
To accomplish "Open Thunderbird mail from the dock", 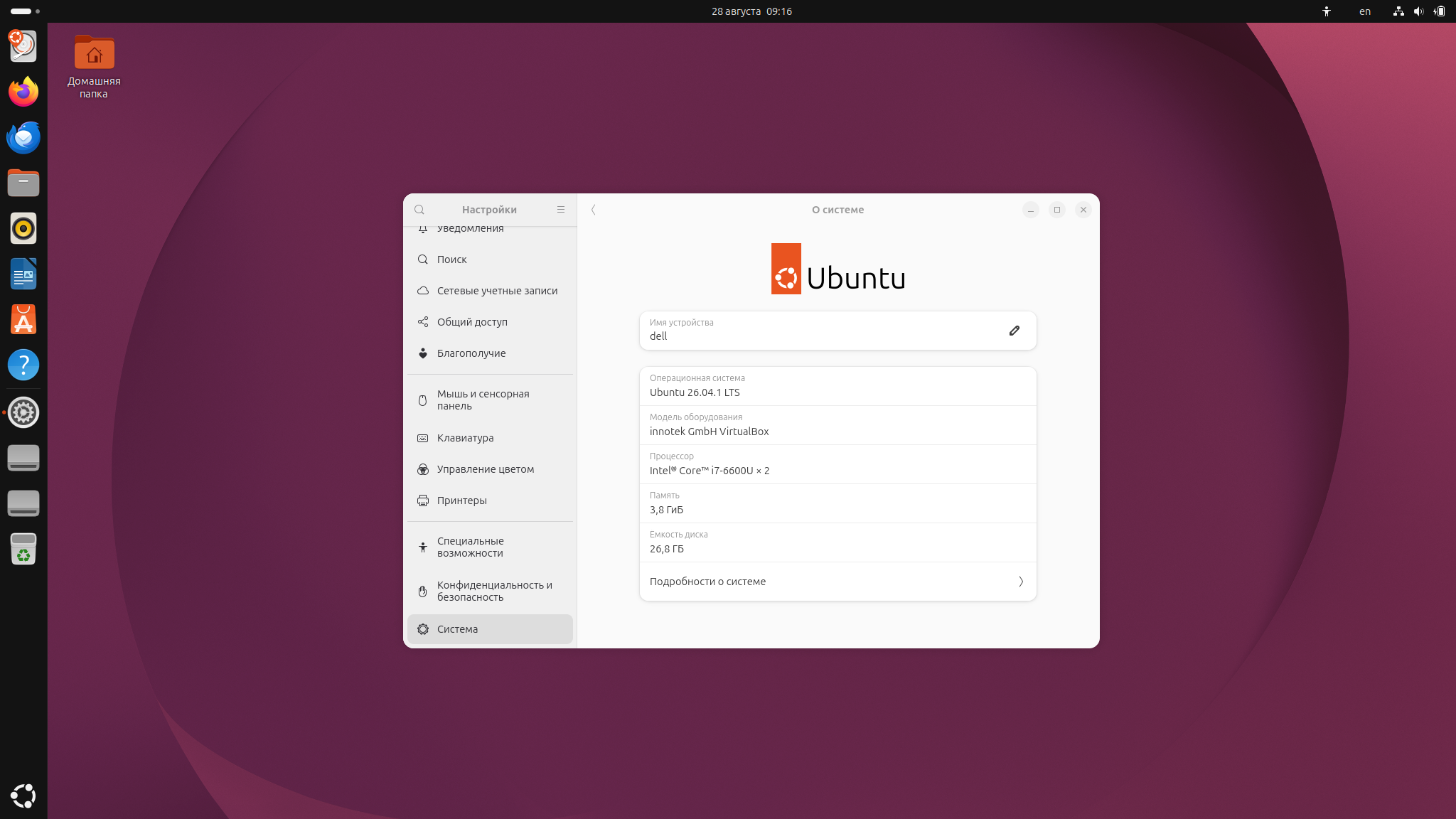I will [x=23, y=137].
